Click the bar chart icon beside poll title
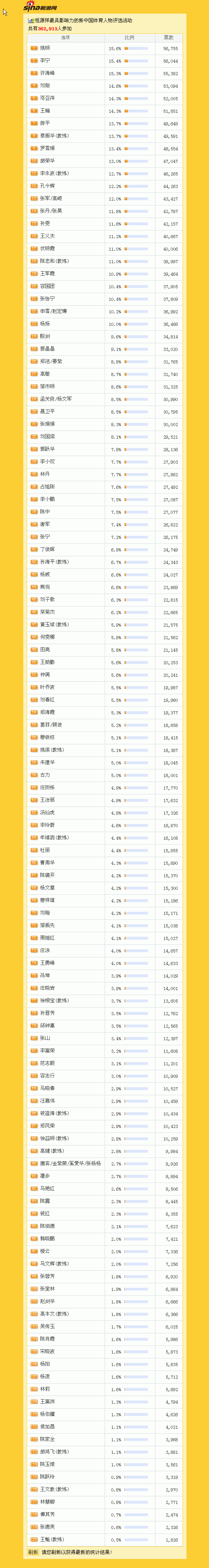Viewport: 209px width, 1568px height. tap(30, 20)
